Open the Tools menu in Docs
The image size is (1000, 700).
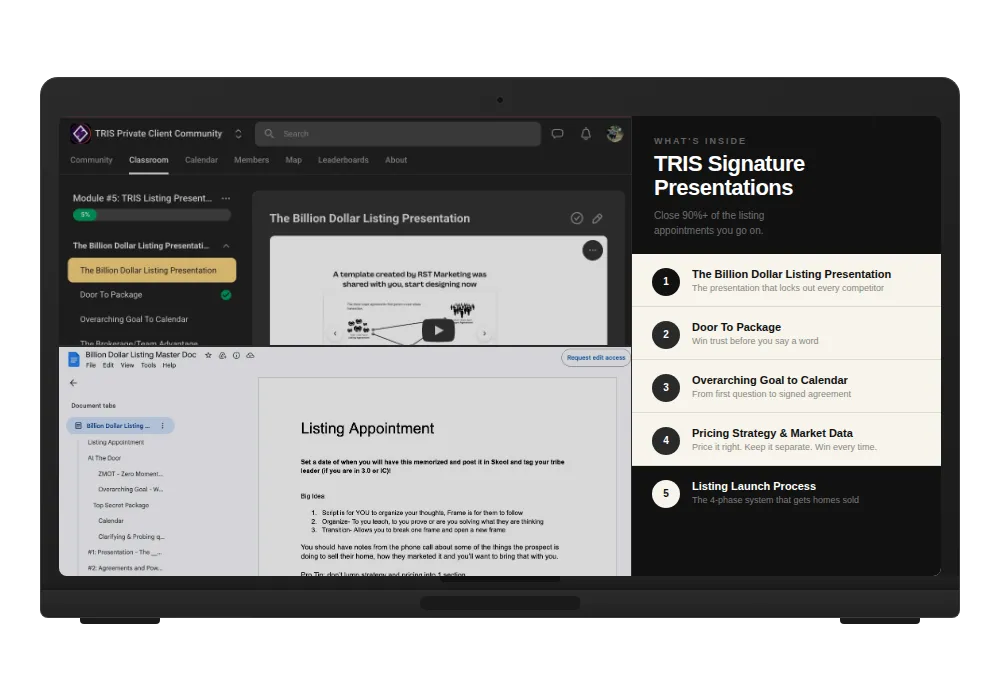pyautogui.click(x=148, y=365)
